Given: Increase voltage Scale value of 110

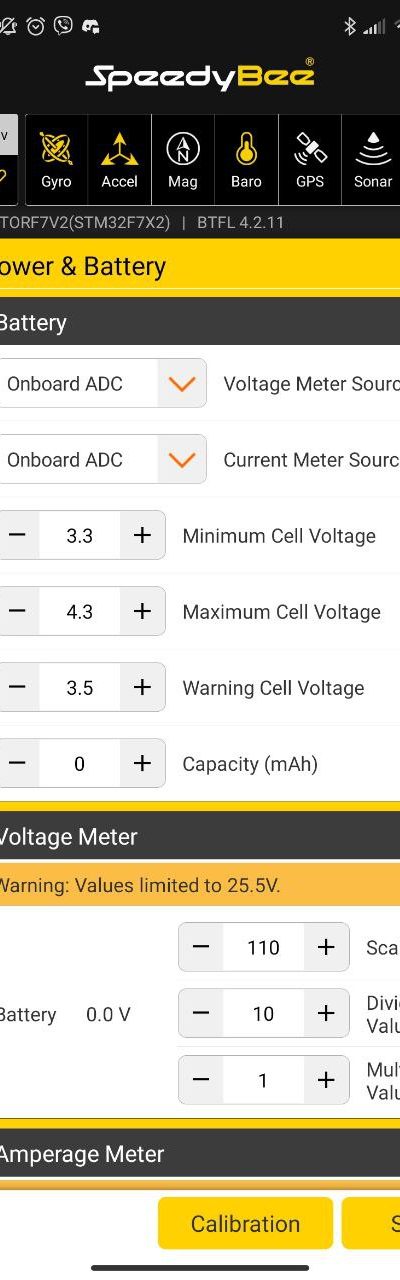Looking at the screenshot, I should tap(326, 947).
